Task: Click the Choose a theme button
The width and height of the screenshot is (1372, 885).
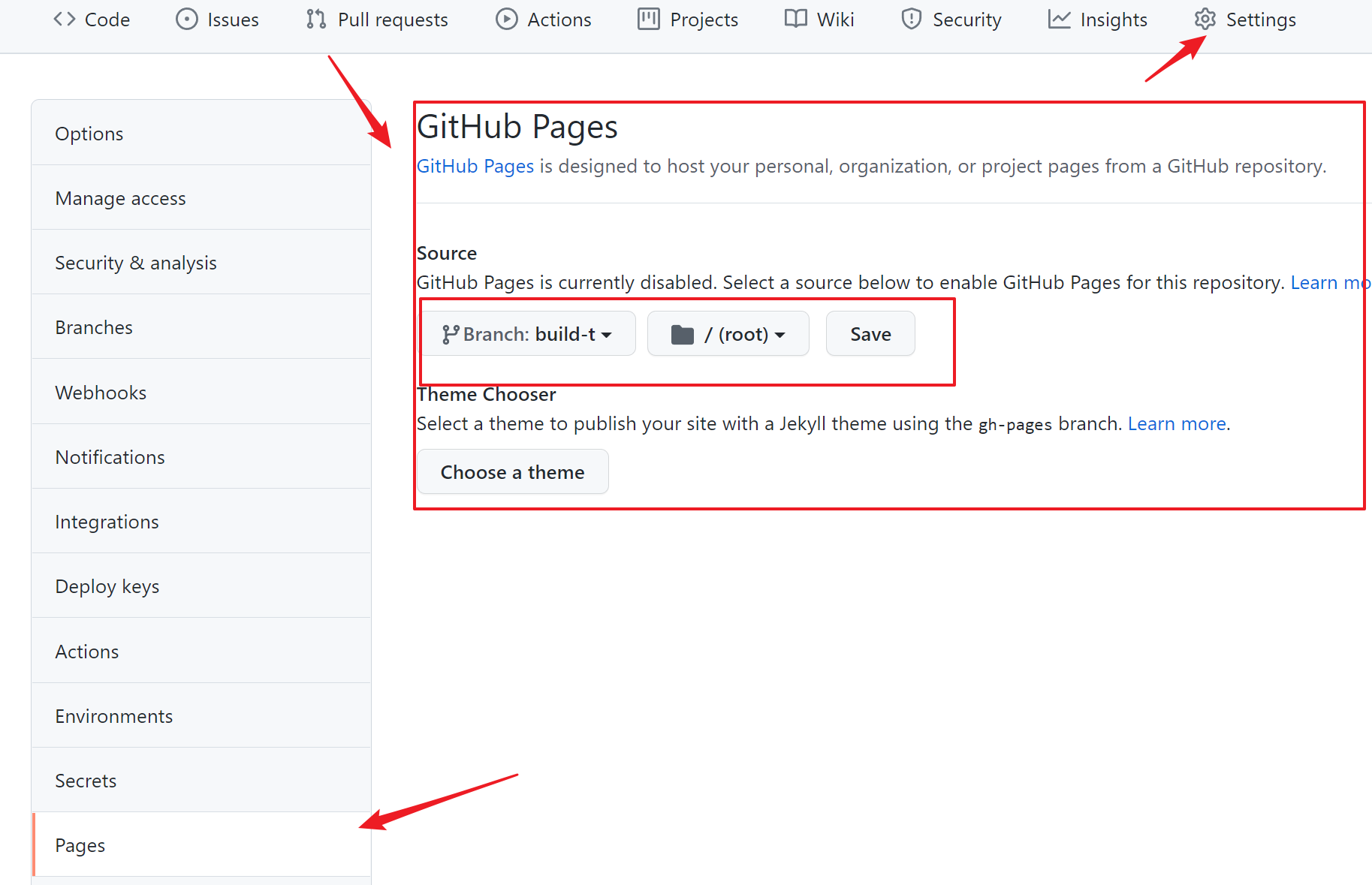Action: pyautogui.click(x=512, y=472)
